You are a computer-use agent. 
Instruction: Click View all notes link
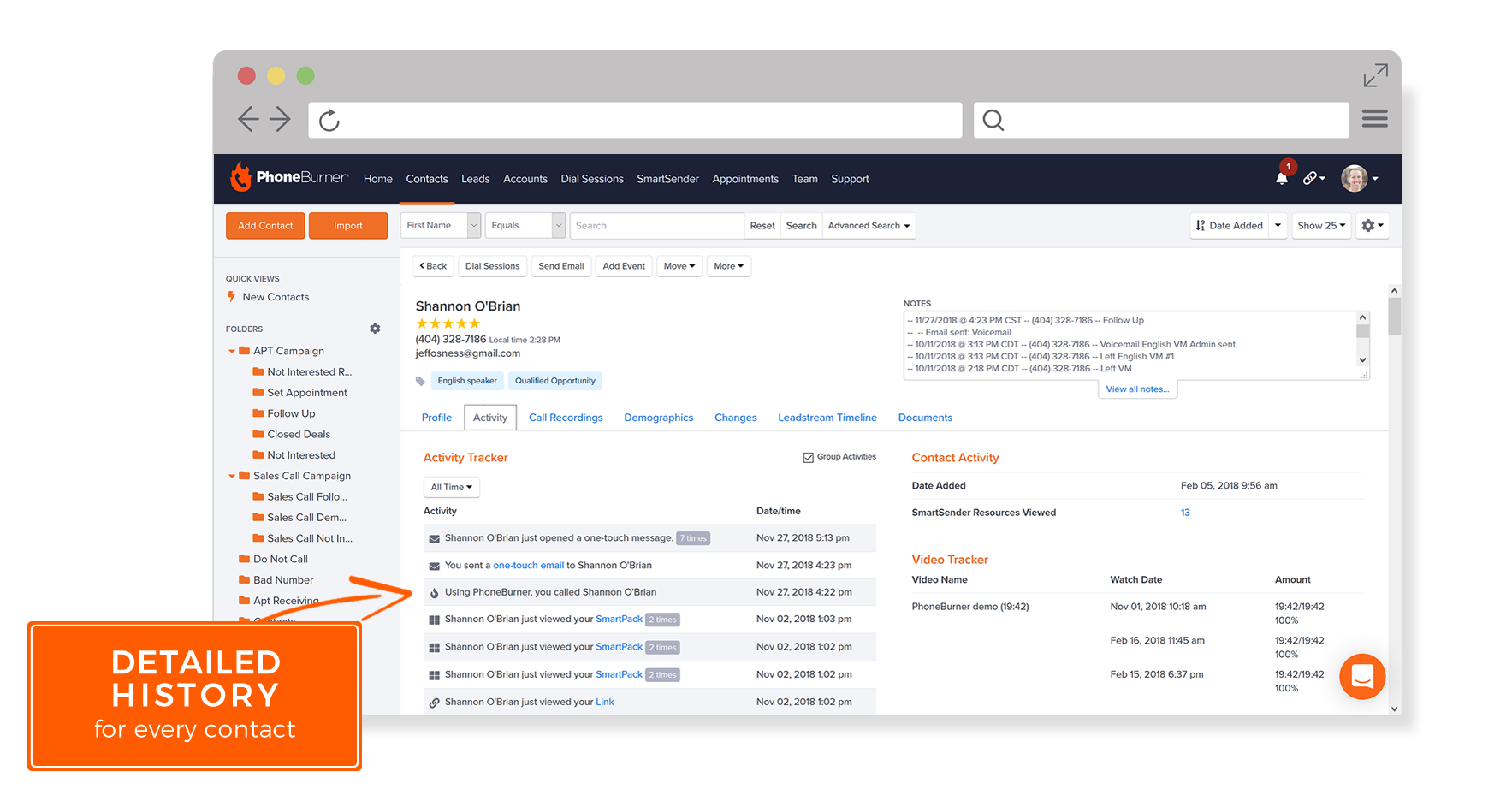point(1137,389)
